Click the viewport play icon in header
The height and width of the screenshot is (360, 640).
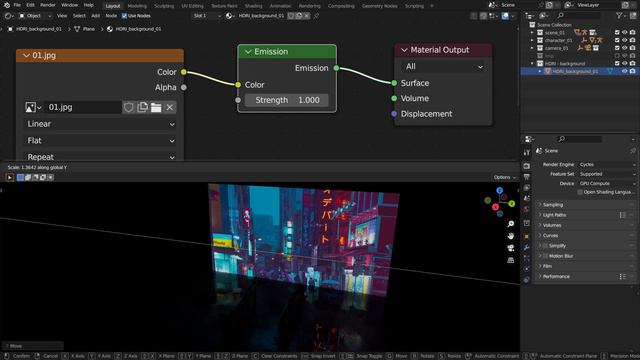tap(9, 178)
